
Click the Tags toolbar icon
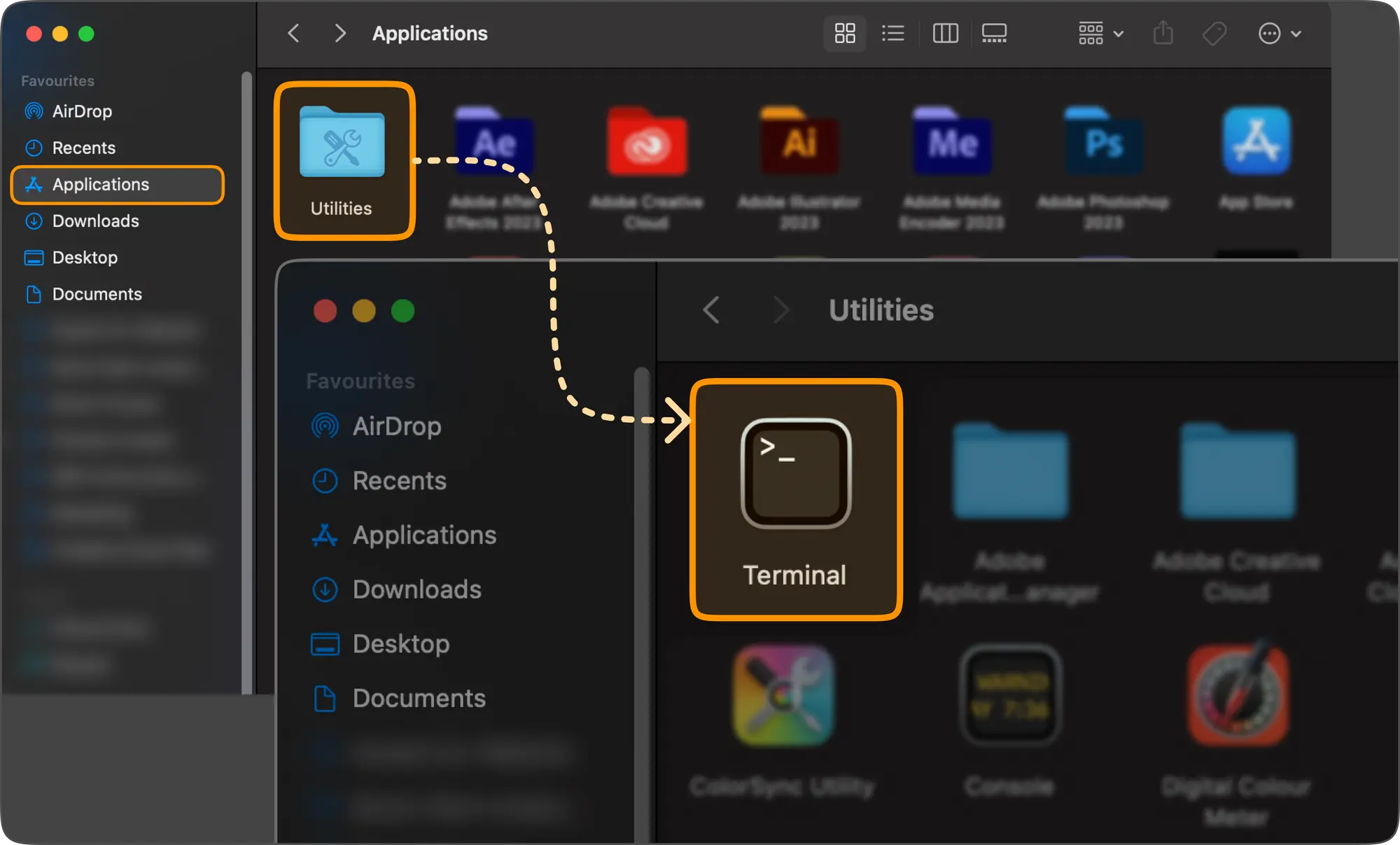[x=1214, y=33]
